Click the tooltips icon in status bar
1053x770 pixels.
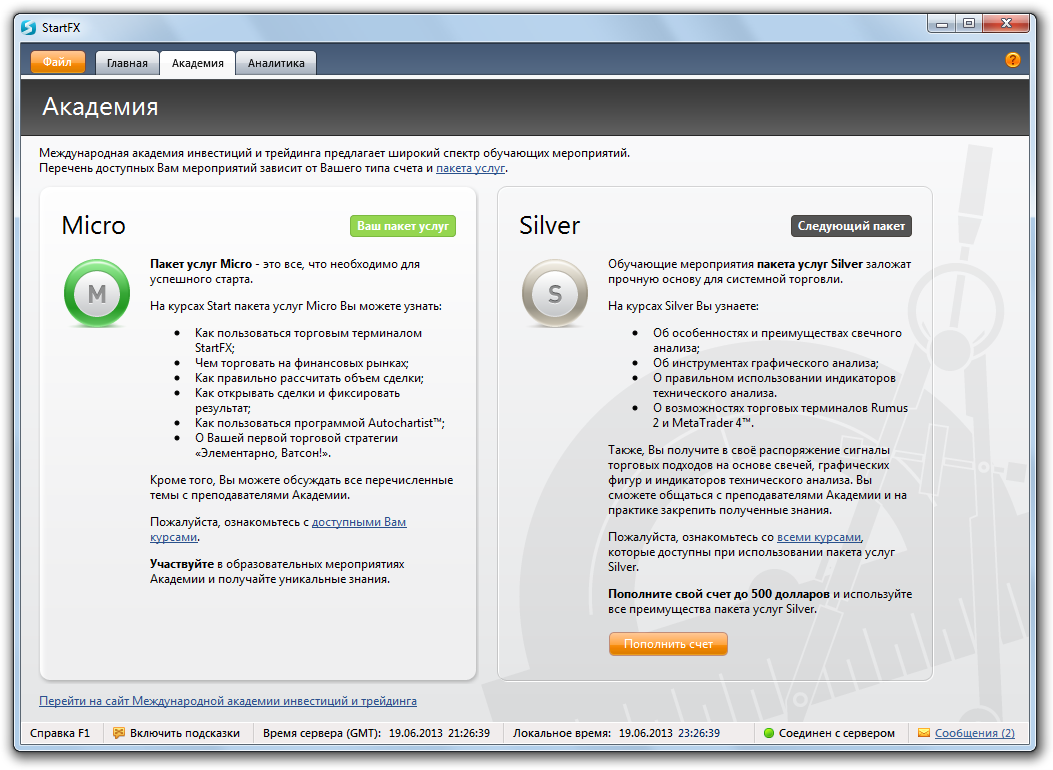point(119,733)
